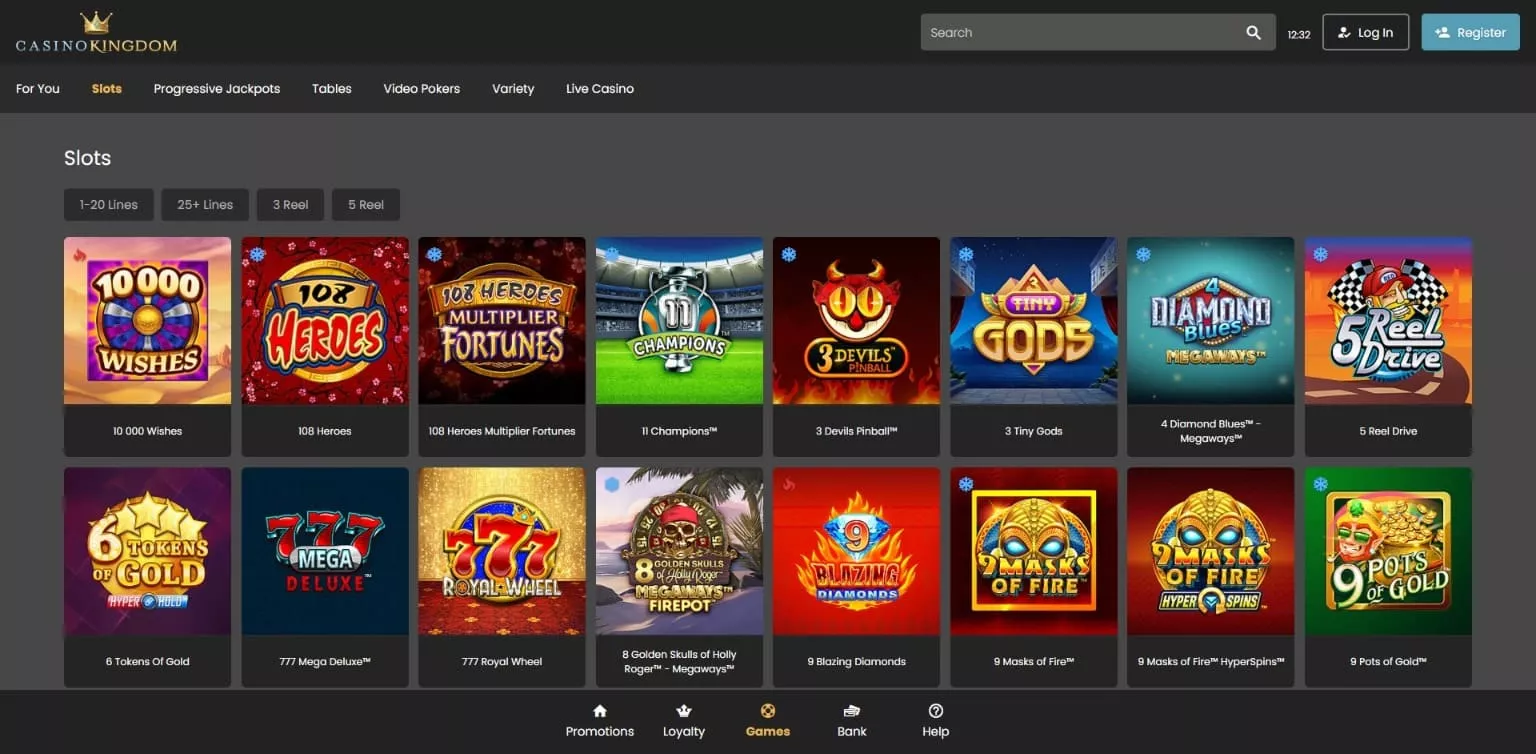Click the search magnifier icon
Viewport: 1536px width, 754px height.
[x=1253, y=33]
